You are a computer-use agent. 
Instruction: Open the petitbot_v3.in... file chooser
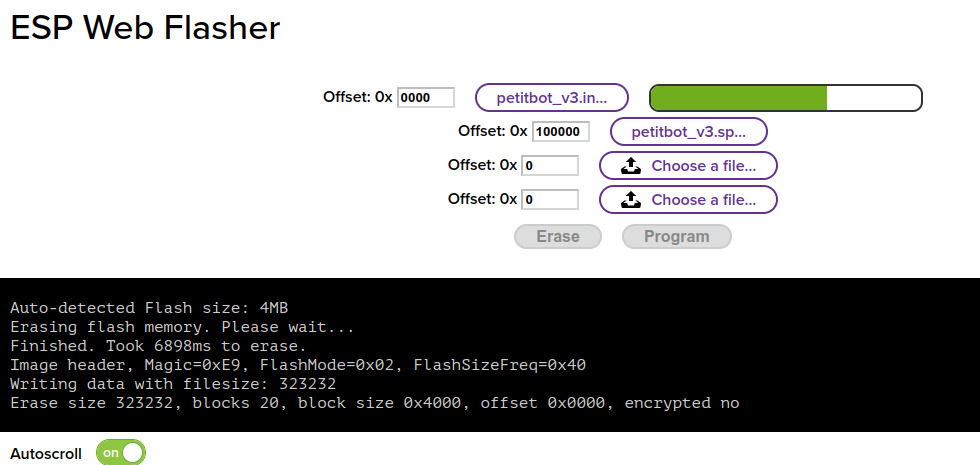(x=551, y=98)
